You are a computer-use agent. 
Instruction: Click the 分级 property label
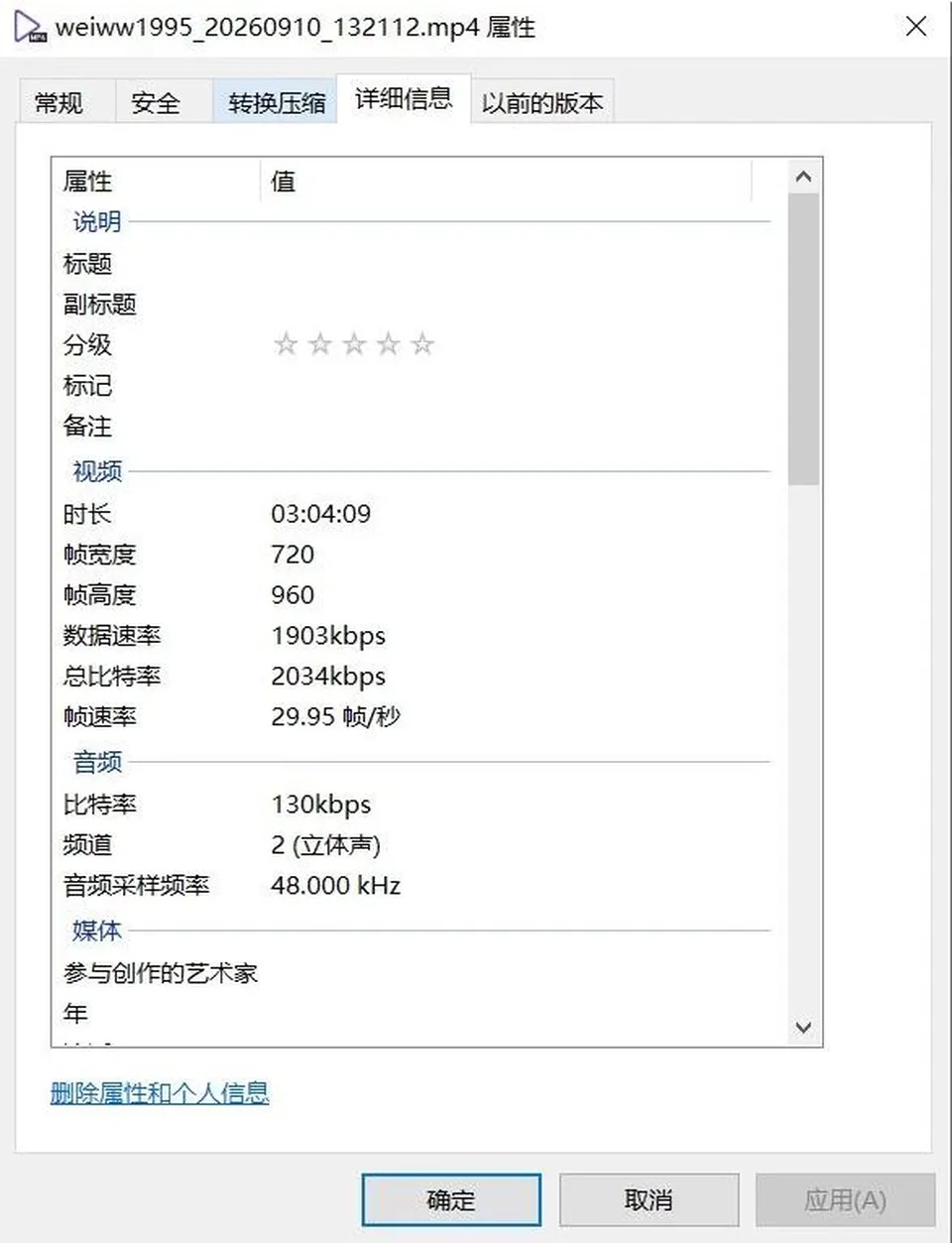click(x=87, y=345)
